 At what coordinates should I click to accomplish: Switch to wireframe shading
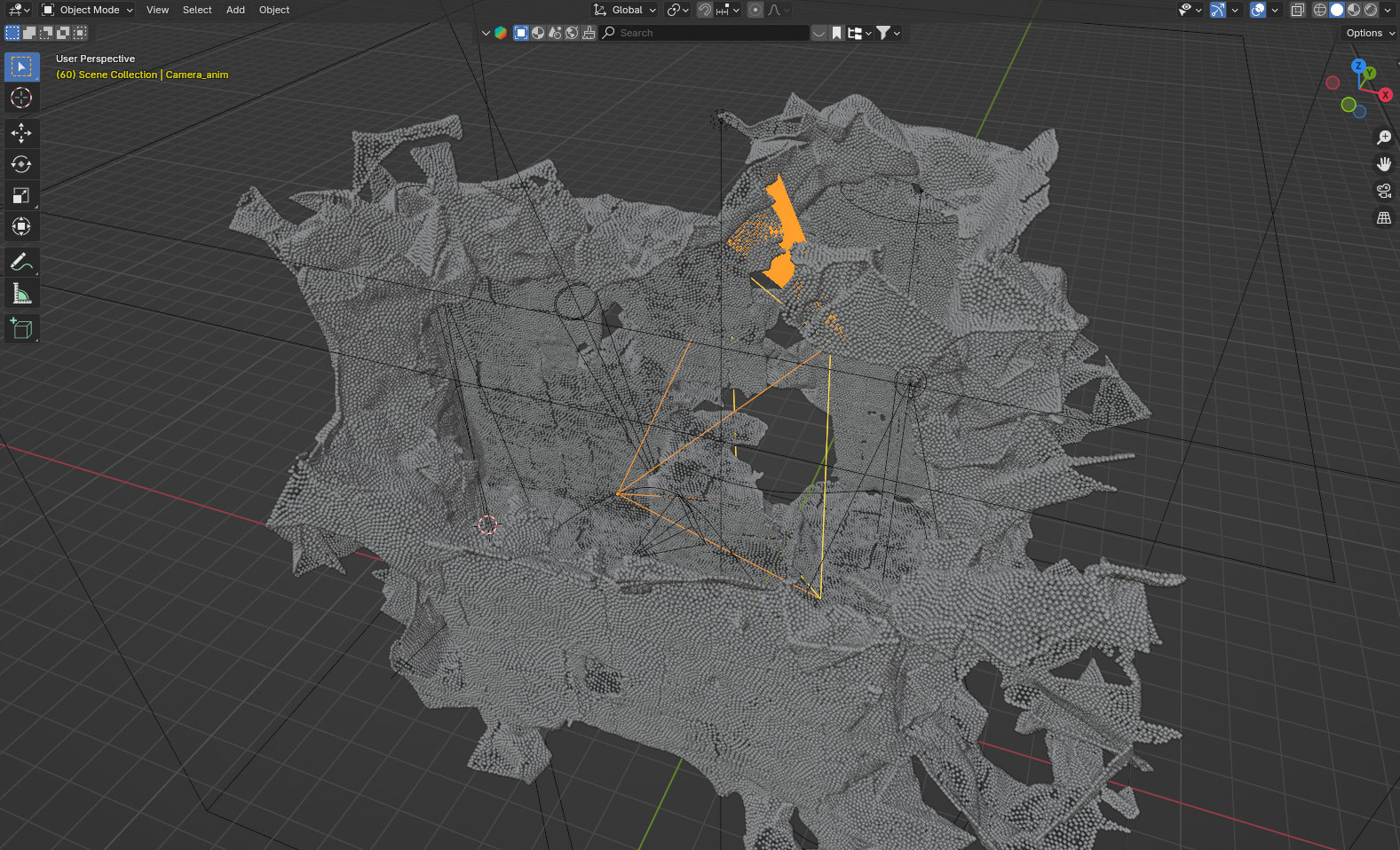click(1320, 10)
